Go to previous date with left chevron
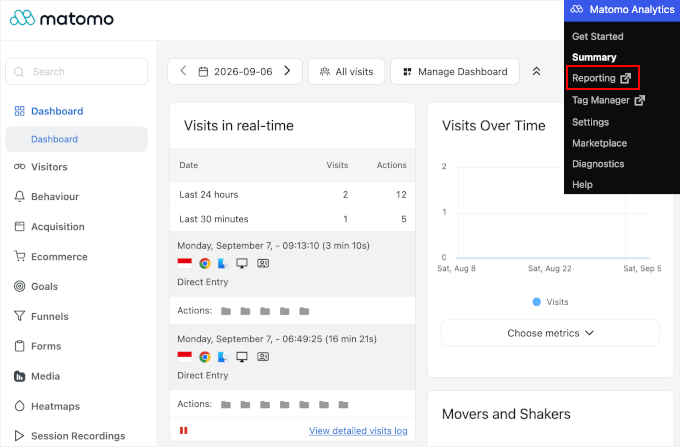Screen dimensions: 680x447 click(x=183, y=71)
